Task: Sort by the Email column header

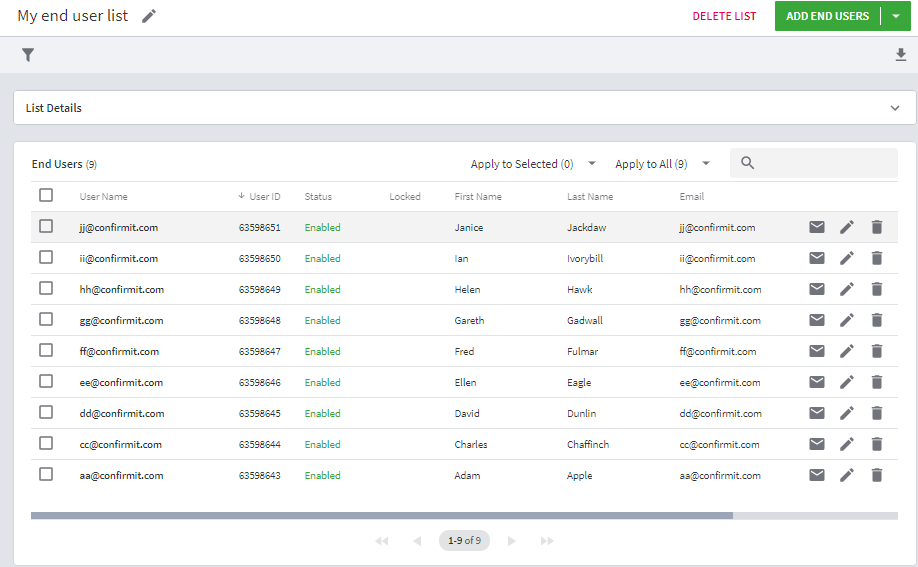Action: 691,197
